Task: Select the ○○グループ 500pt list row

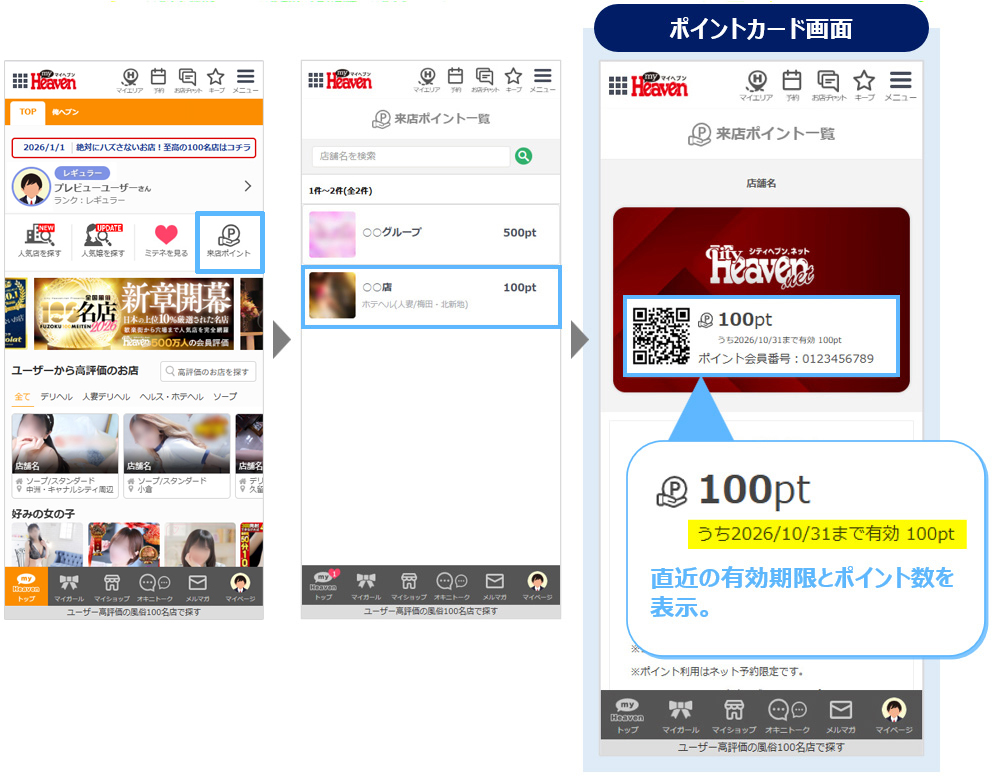Action: pos(431,233)
